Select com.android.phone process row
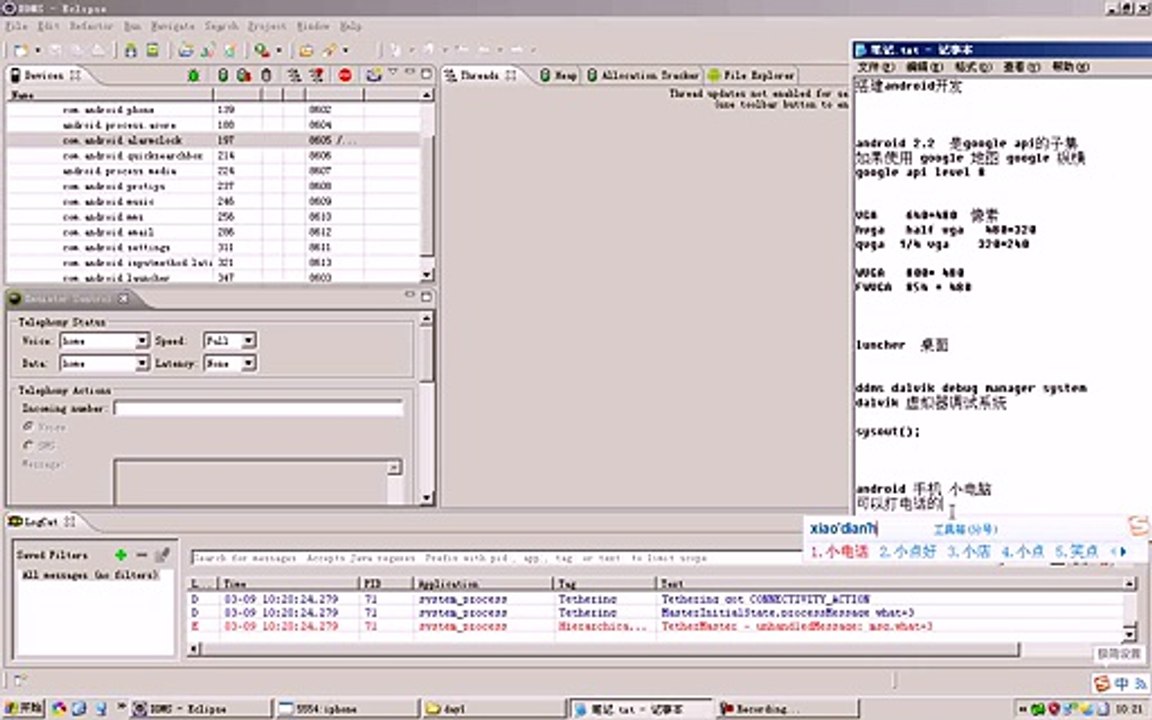This screenshot has width=1152, height=720. click(x=213, y=109)
